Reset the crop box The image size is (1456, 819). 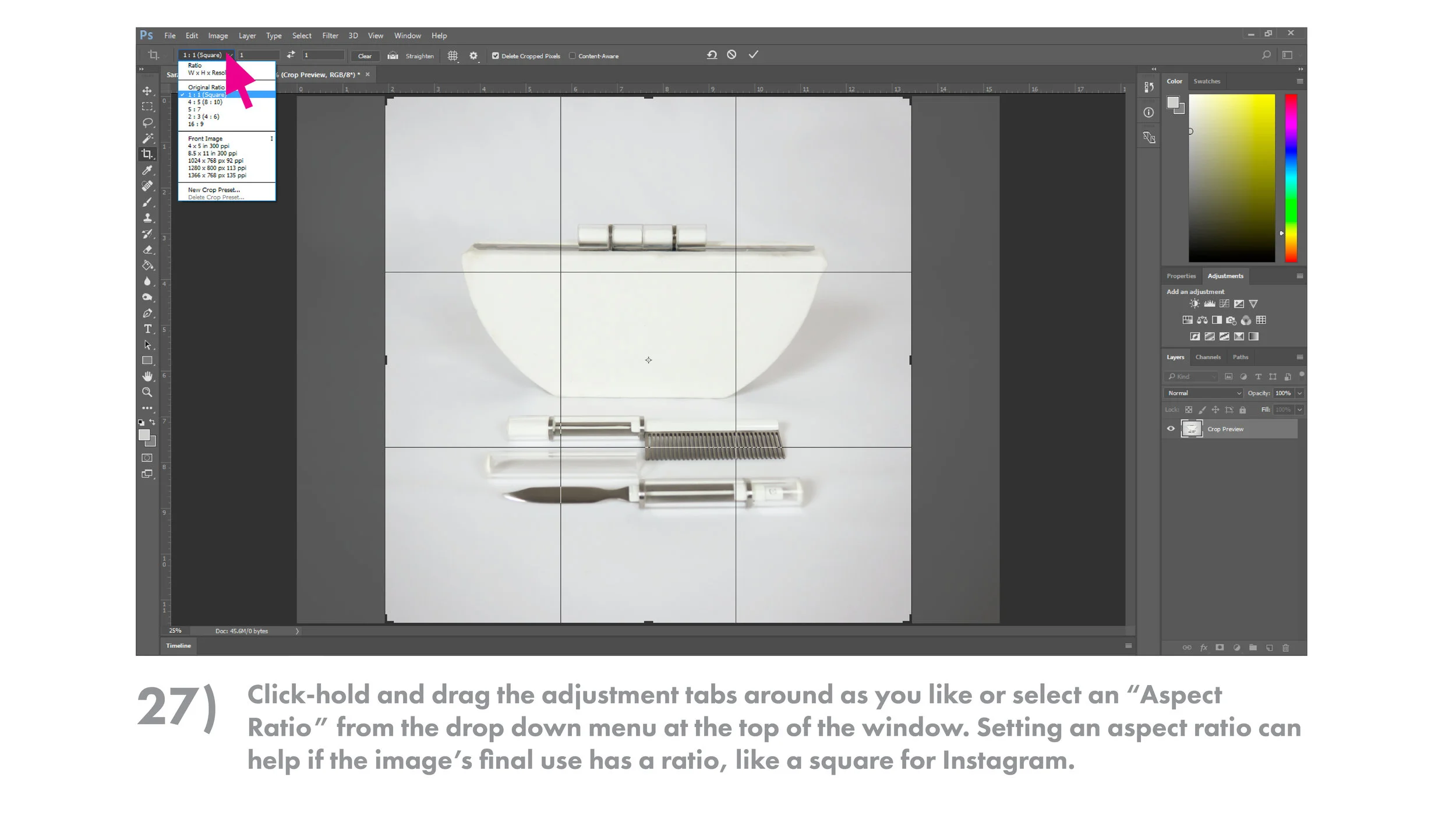coord(712,55)
